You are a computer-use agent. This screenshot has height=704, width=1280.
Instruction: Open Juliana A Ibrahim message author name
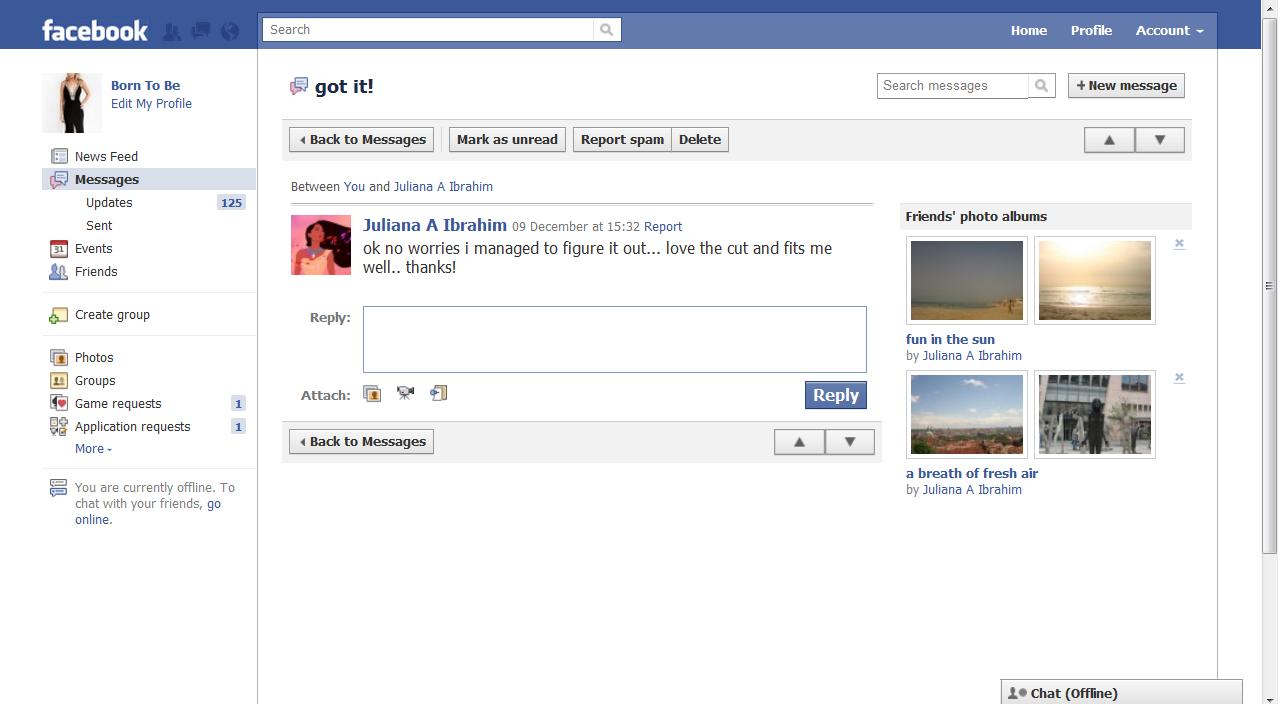tap(435, 225)
